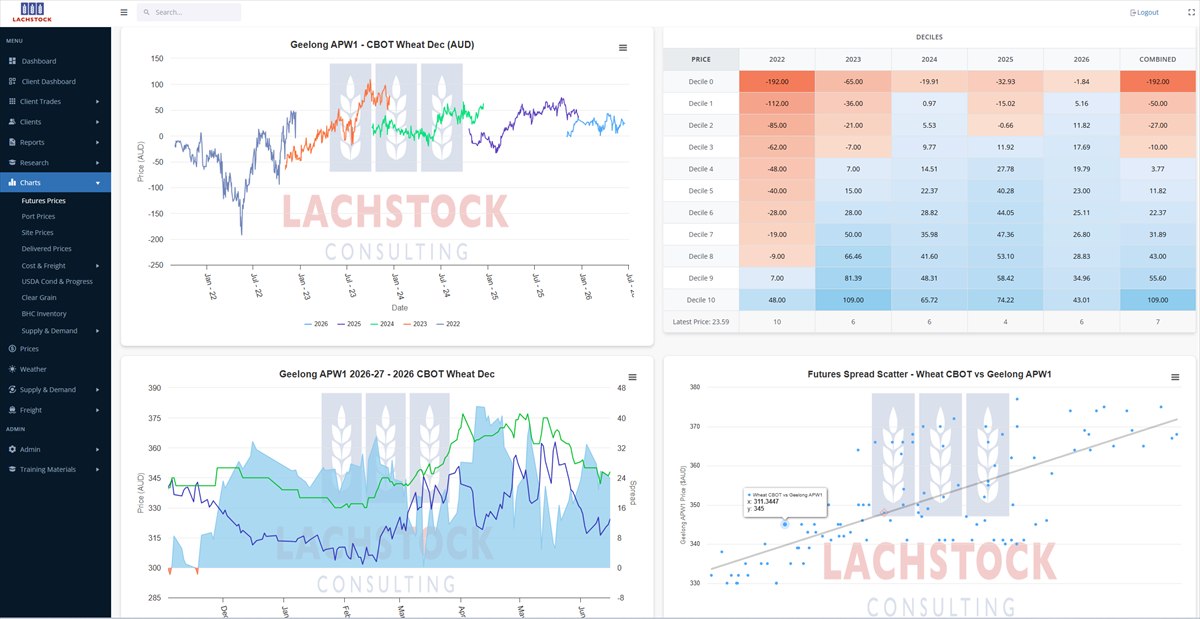Click the Prices dollar icon in the sidebar
The height and width of the screenshot is (619, 1200).
pos(12,349)
